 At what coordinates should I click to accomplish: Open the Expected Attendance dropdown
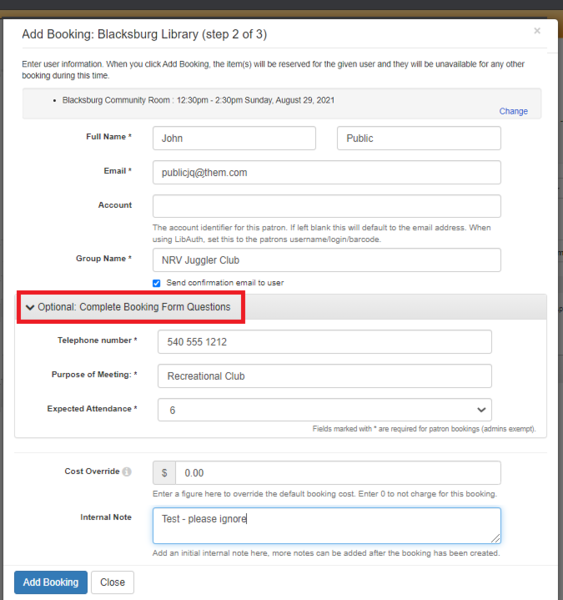(325, 410)
